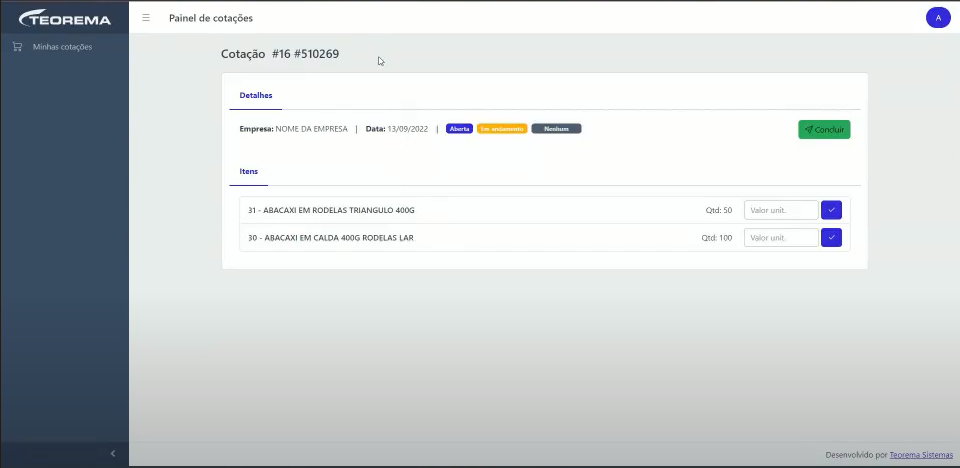Open the user avatar 'A' menu
Viewport: 960px width, 468px height.
938,18
